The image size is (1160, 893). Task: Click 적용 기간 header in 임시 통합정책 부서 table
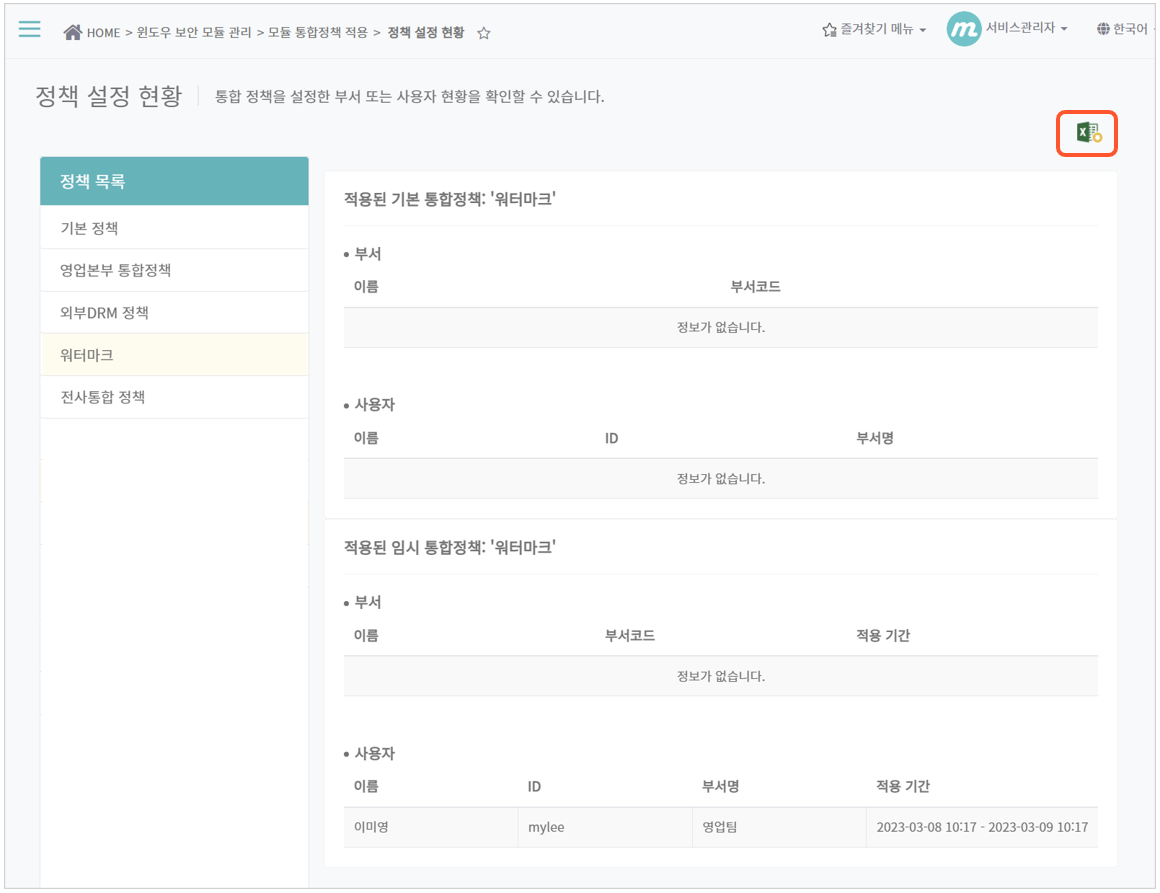(x=883, y=636)
